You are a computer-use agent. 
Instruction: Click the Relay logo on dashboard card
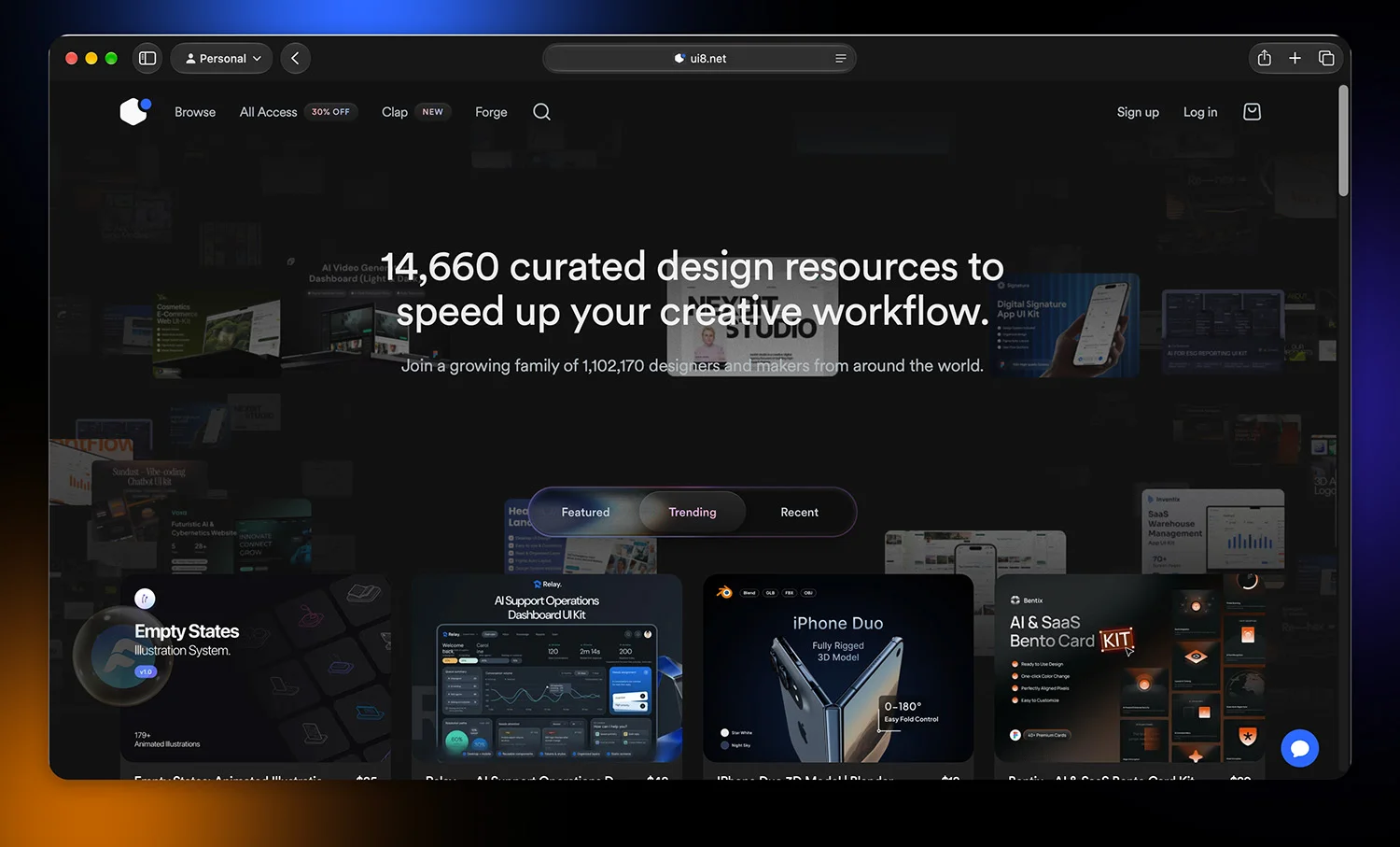pos(547,585)
